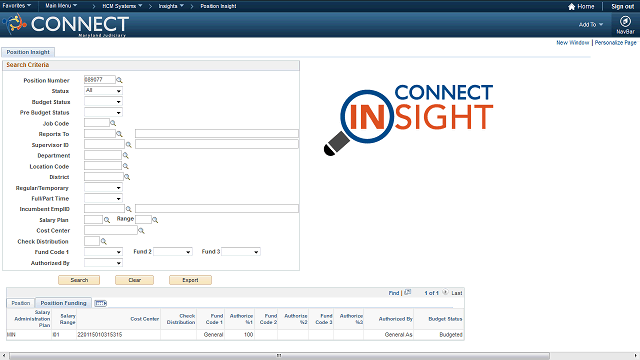Viewport: 640px width, 360px height.
Task: Click the Last link in results grid
Action: tap(457, 293)
